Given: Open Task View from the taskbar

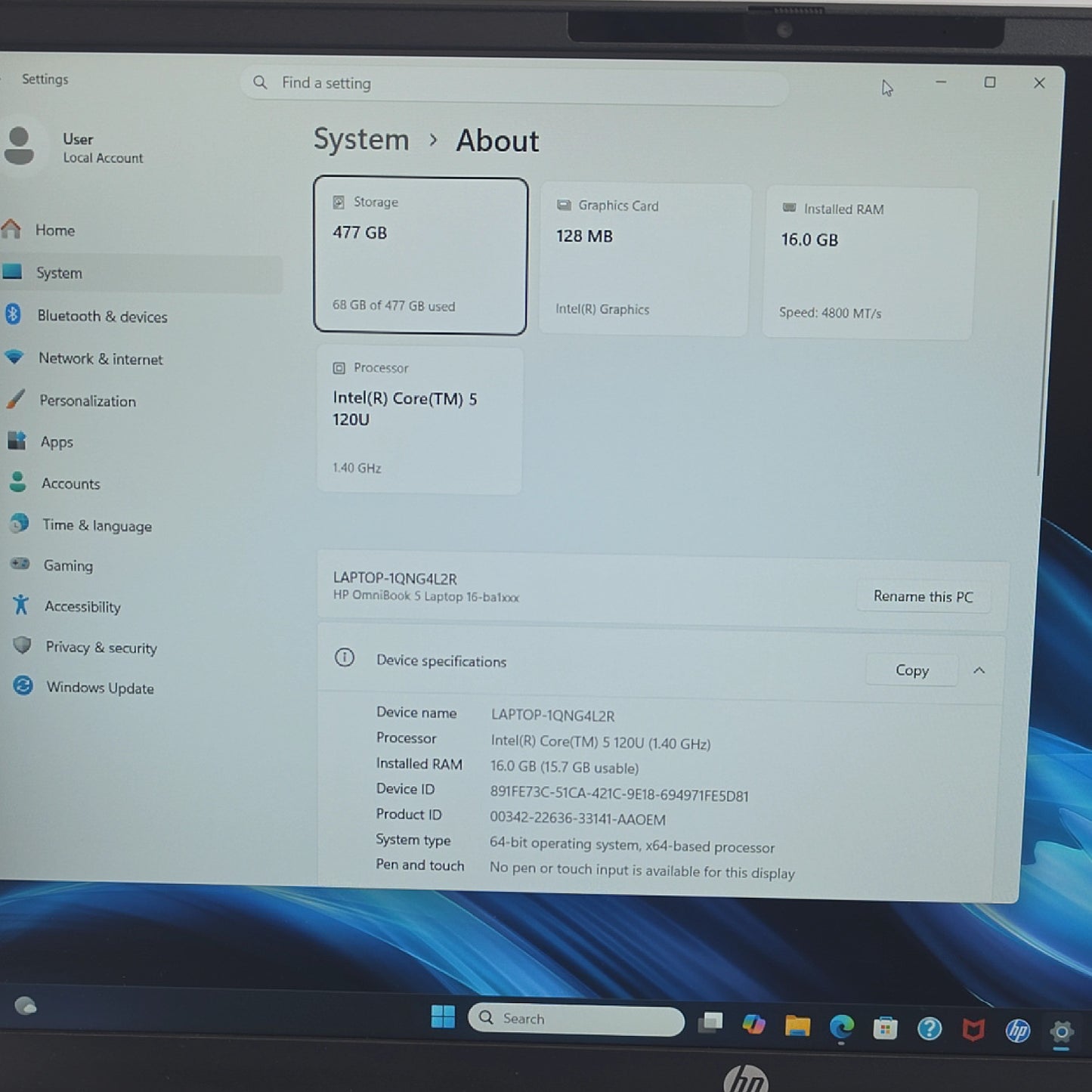Looking at the screenshot, I should click(x=710, y=1022).
